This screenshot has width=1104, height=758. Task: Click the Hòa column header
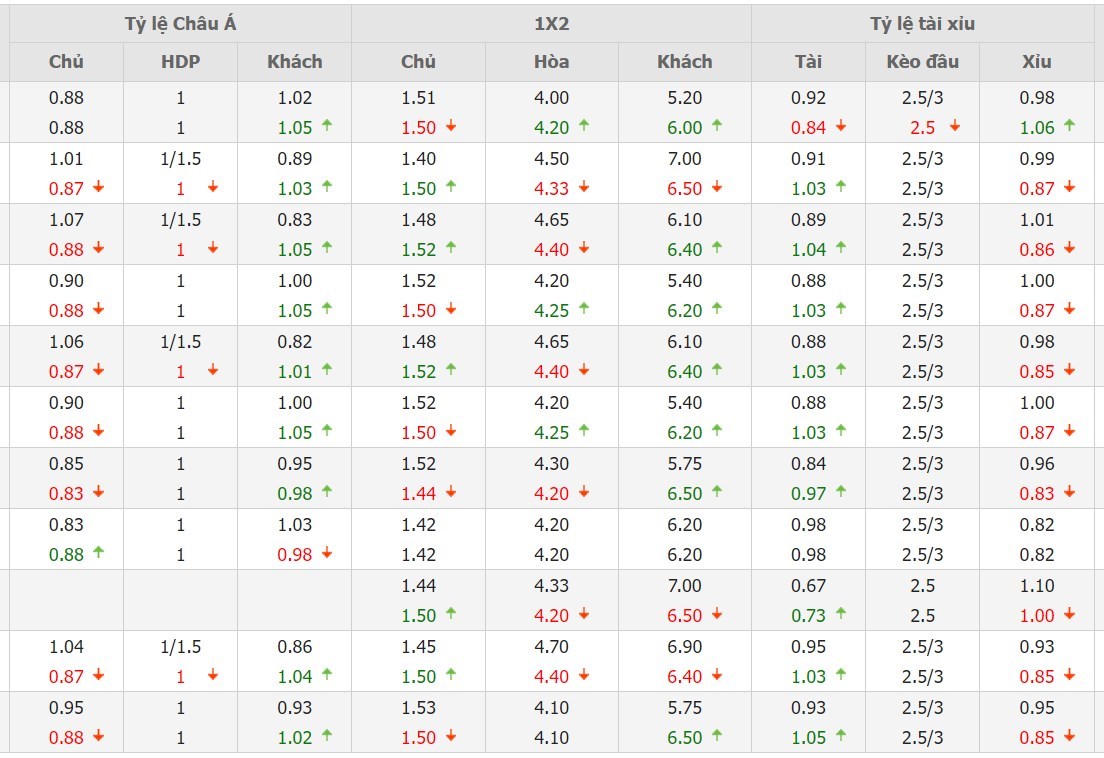[x=551, y=62]
